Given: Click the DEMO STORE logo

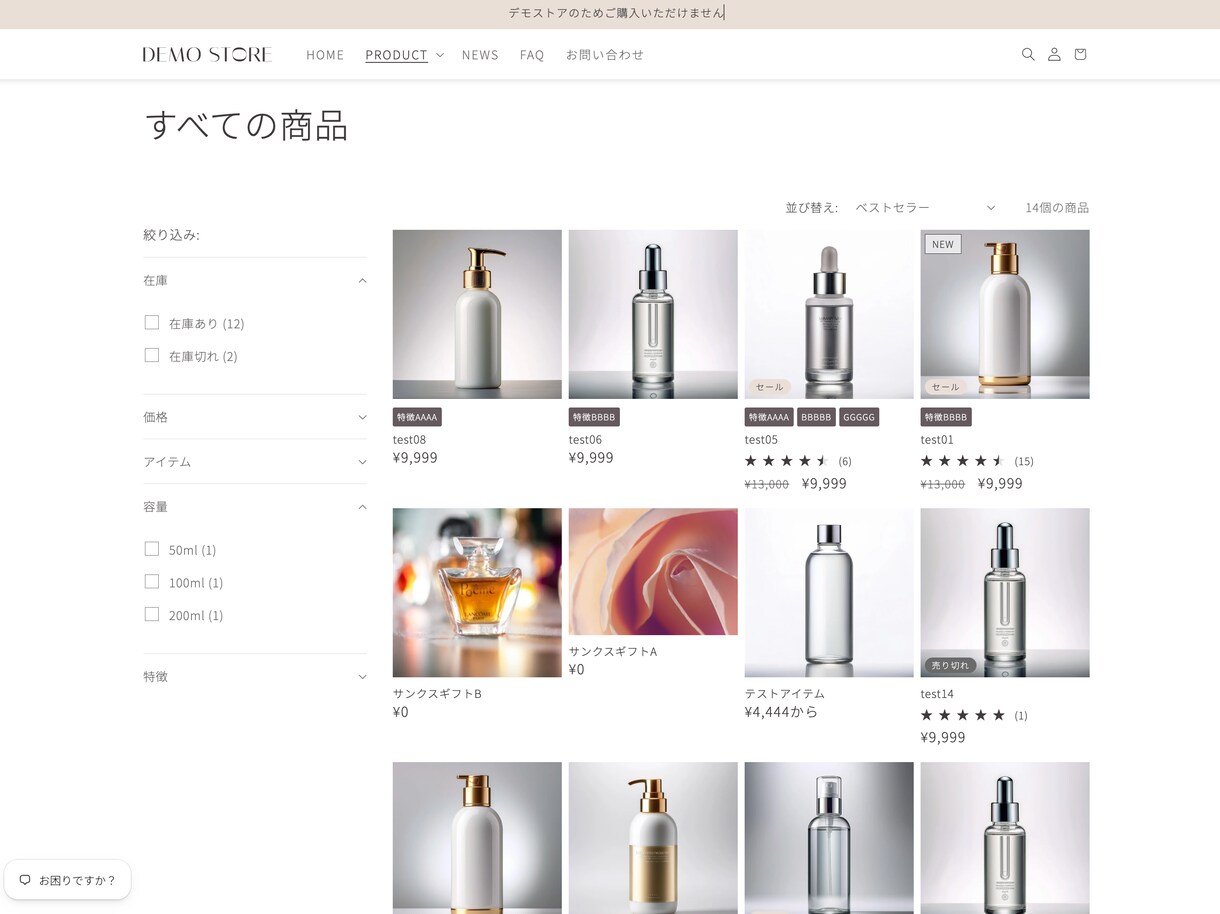Looking at the screenshot, I should coord(207,54).
